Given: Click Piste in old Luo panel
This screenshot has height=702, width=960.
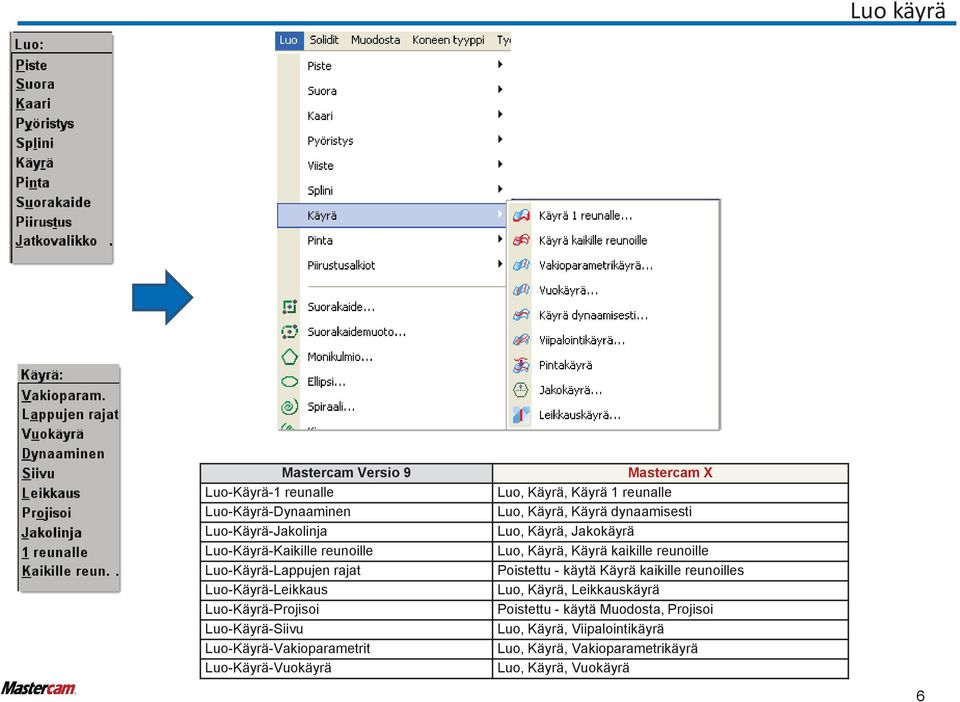Looking at the screenshot, I should point(31,65).
